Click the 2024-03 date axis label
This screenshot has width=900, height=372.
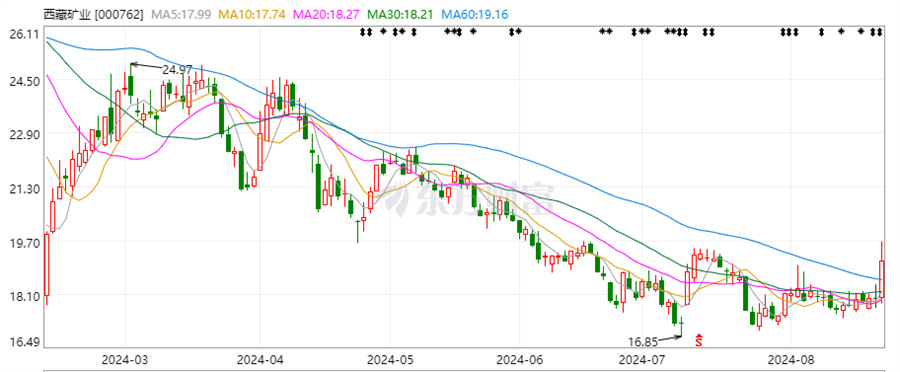click(x=125, y=360)
